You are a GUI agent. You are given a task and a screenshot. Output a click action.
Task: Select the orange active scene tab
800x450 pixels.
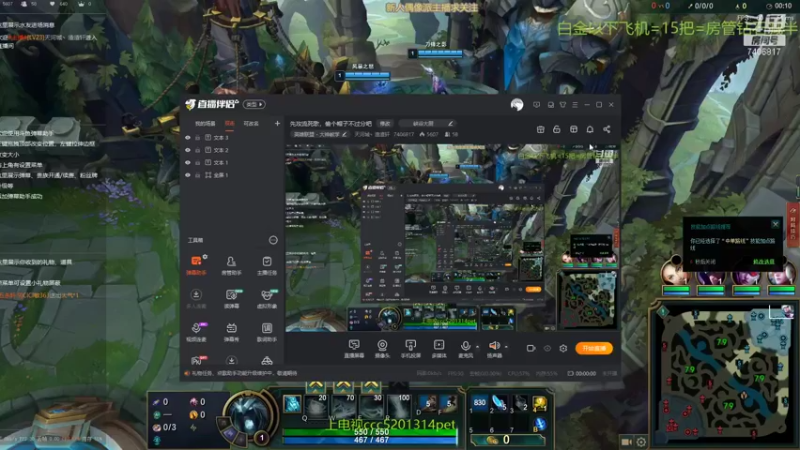[230, 123]
